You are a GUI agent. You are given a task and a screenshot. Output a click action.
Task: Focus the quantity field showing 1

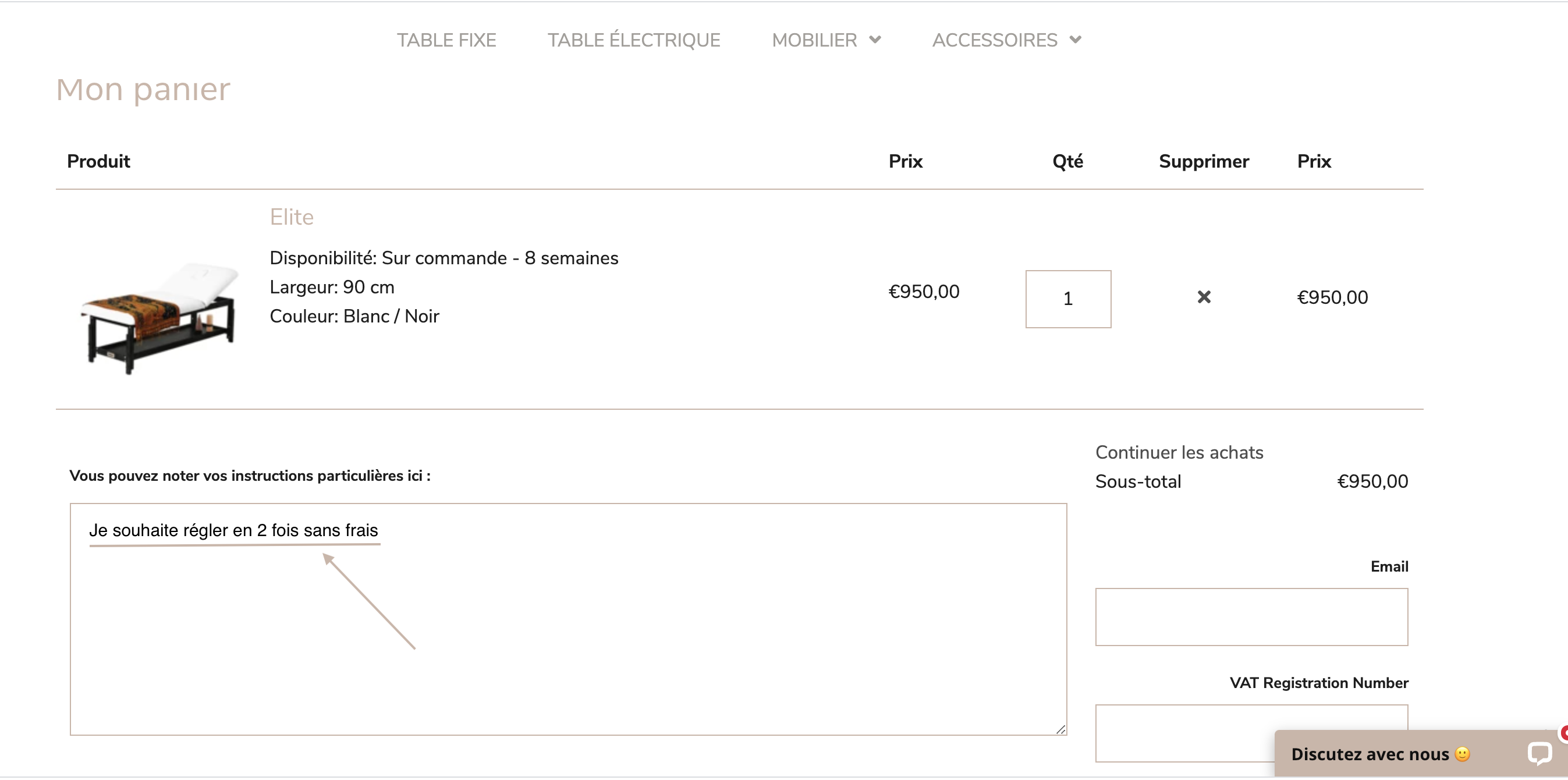1068,299
